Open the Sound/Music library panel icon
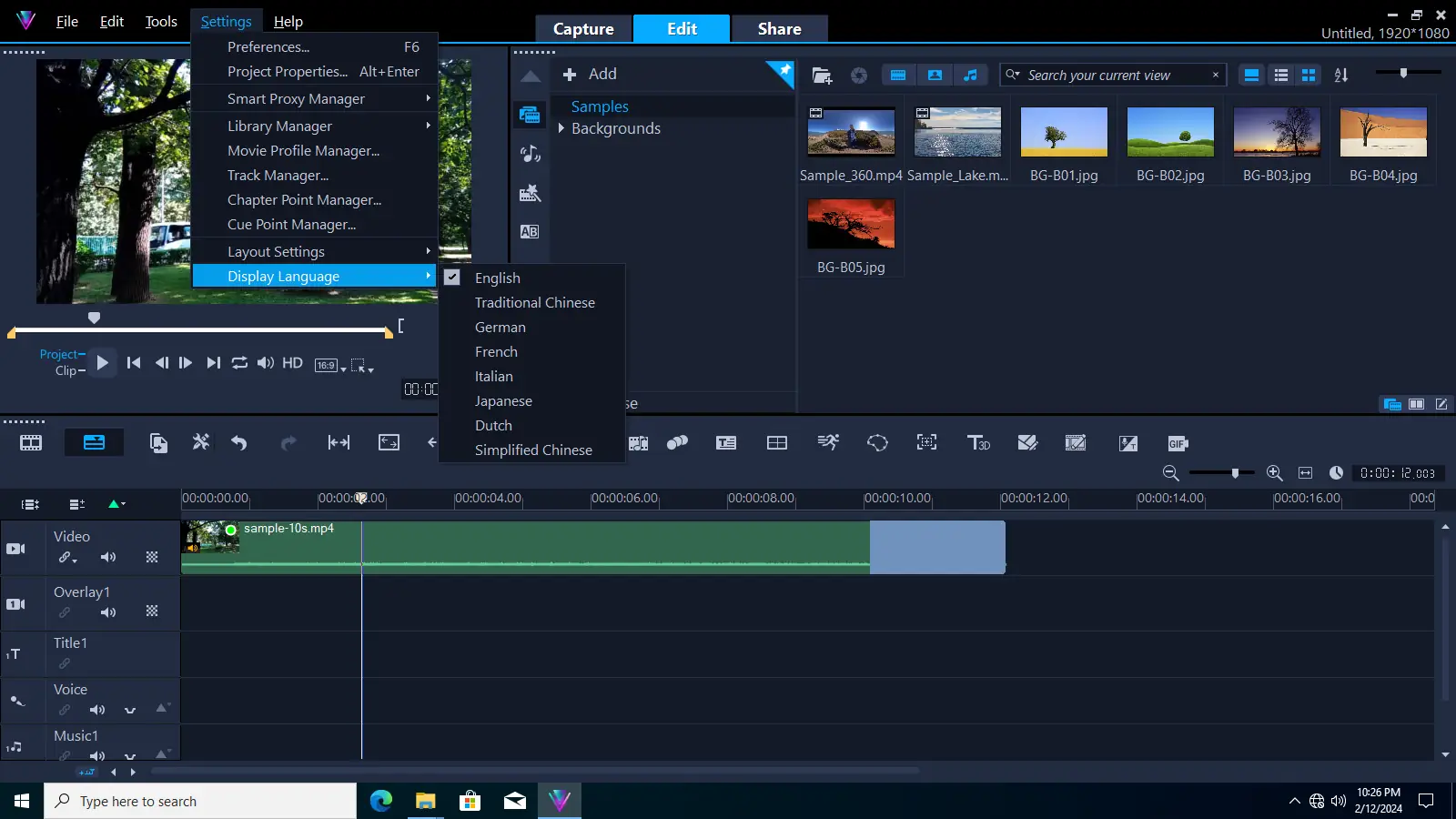Screen dimensions: 1456x819 [530, 154]
